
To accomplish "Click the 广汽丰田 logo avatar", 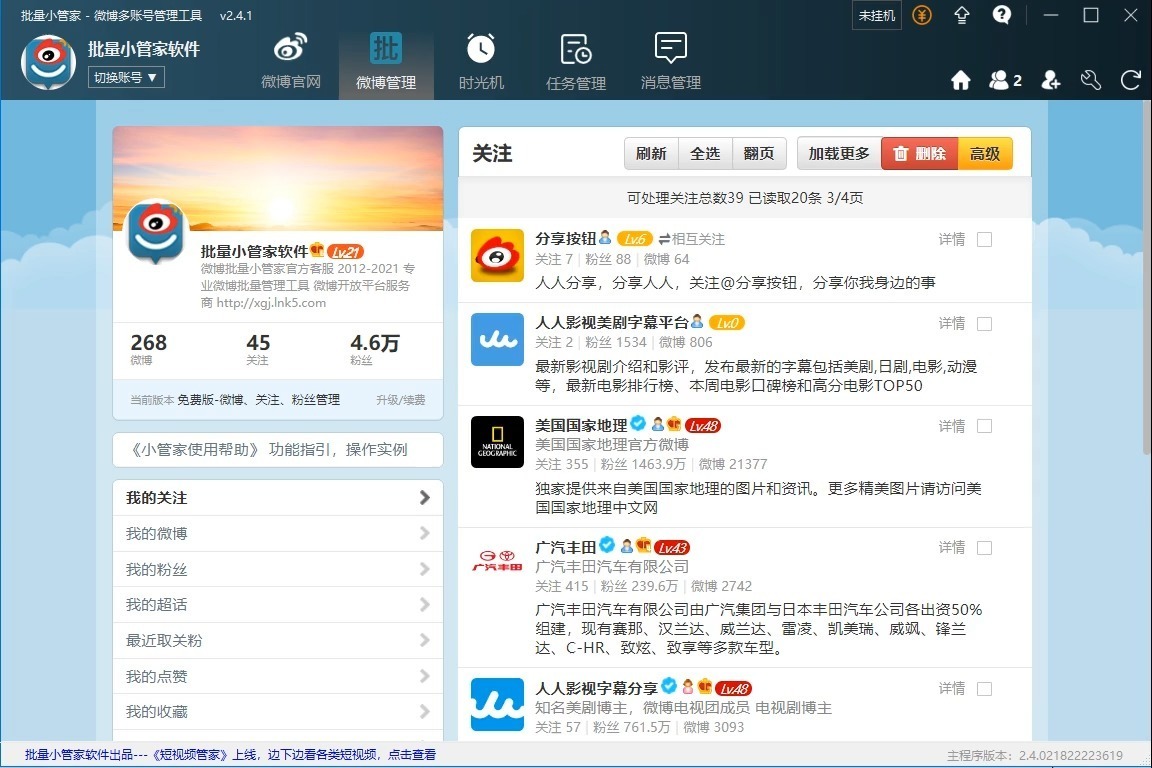I will click(497, 561).
